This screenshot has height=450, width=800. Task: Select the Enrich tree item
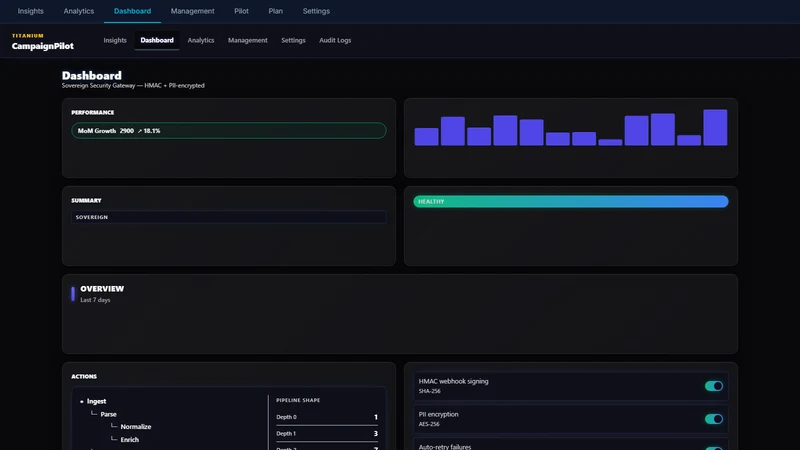click(x=130, y=439)
